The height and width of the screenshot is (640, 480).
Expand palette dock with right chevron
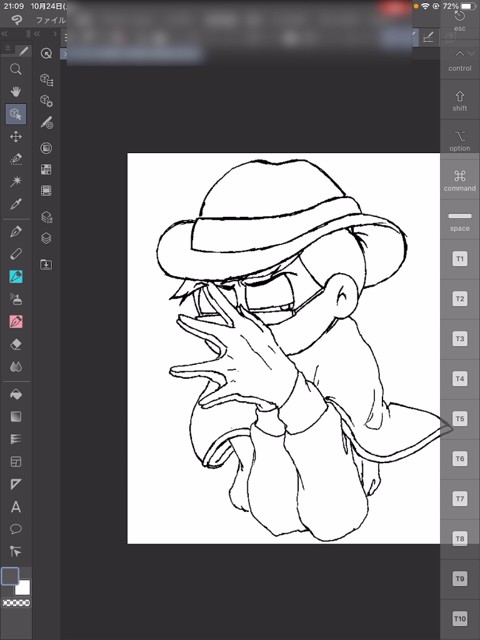pos(55,34)
